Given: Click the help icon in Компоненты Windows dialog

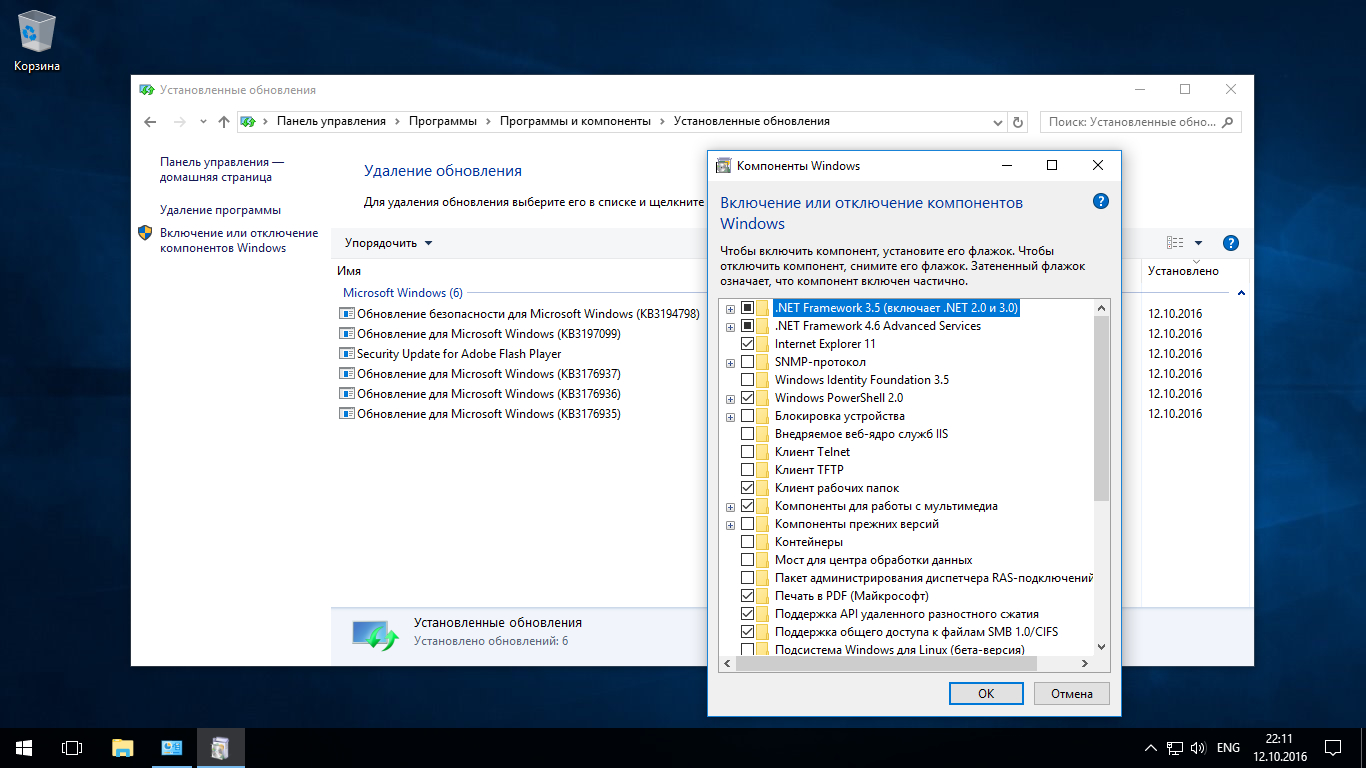Looking at the screenshot, I should (1100, 201).
